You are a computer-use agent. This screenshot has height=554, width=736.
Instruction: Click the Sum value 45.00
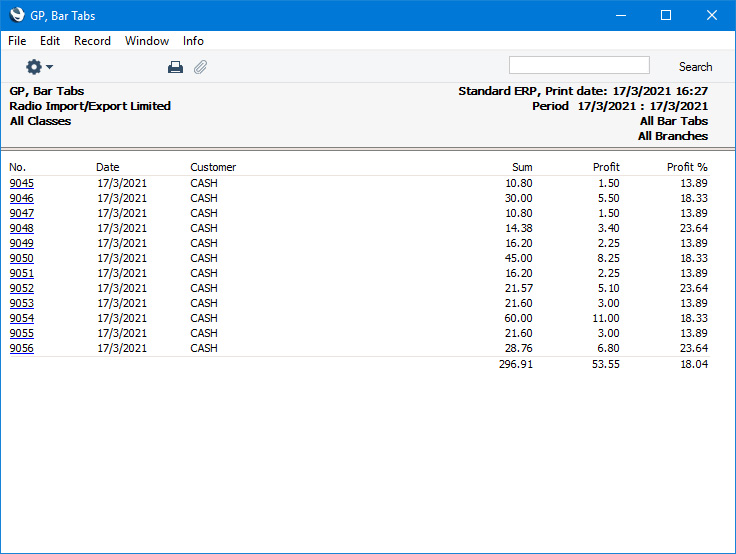[x=518, y=258]
